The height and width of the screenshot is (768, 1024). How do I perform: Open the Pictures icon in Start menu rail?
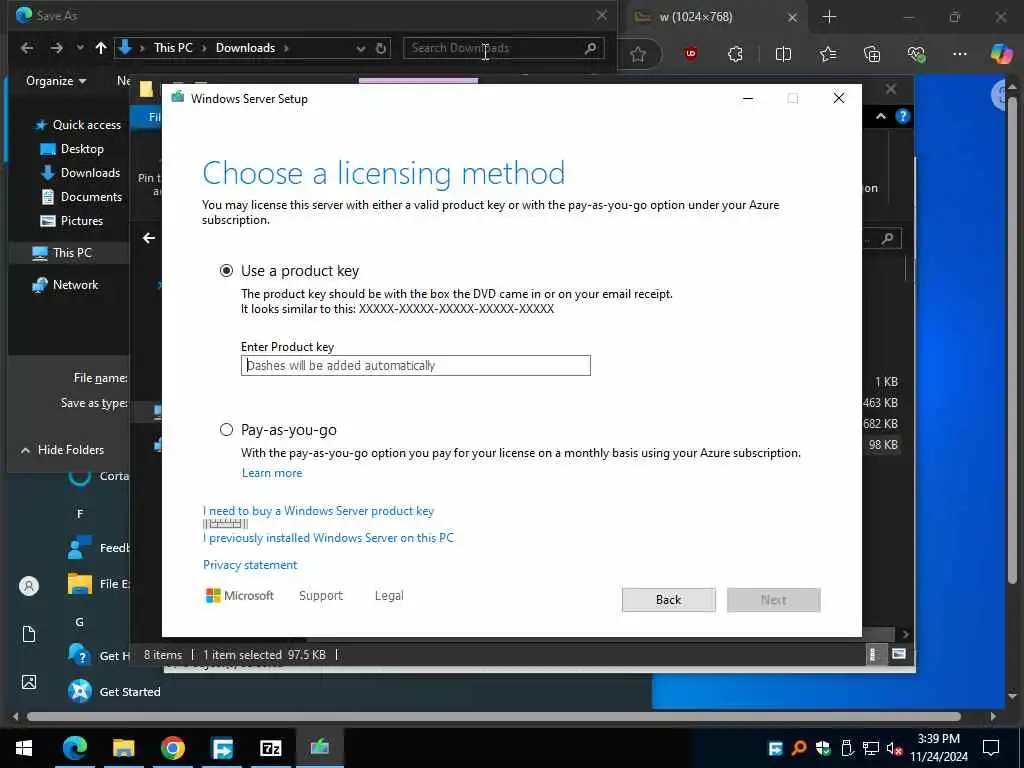coord(29,682)
